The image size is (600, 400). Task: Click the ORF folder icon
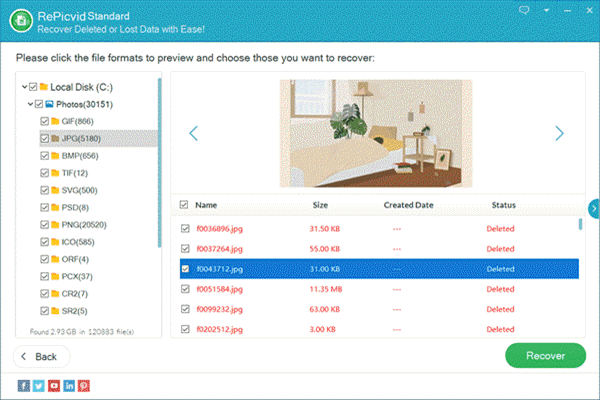tap(55, 259)
